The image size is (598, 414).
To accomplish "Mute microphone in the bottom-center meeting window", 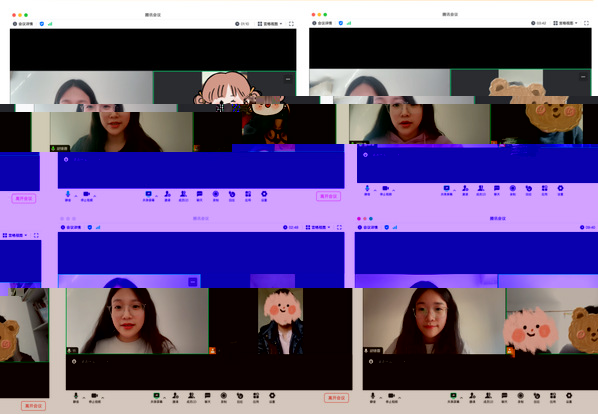I will pos(76,397).
